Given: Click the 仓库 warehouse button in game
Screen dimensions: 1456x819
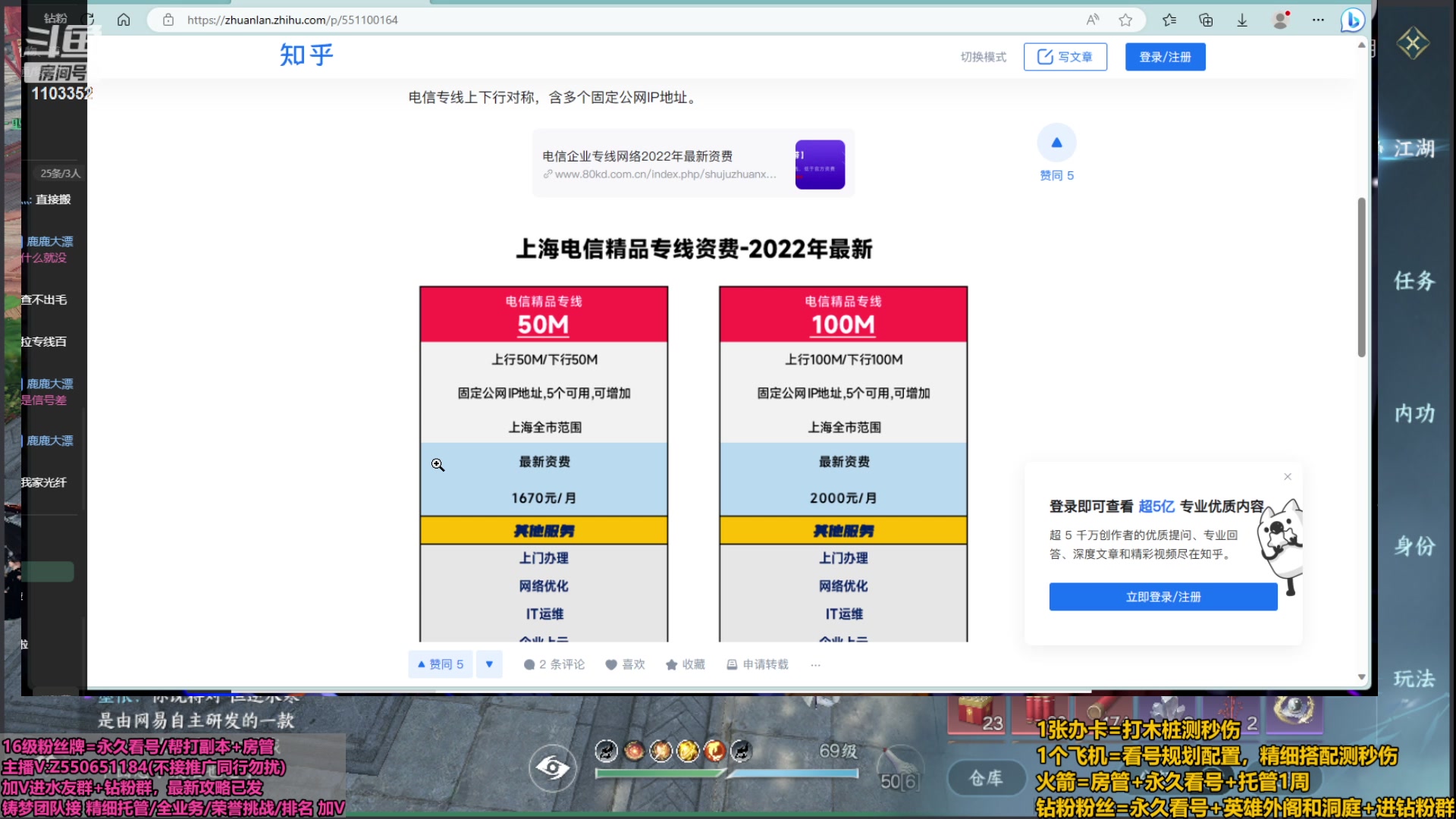Looking at the screenshot, I should [x=987, y=778].
